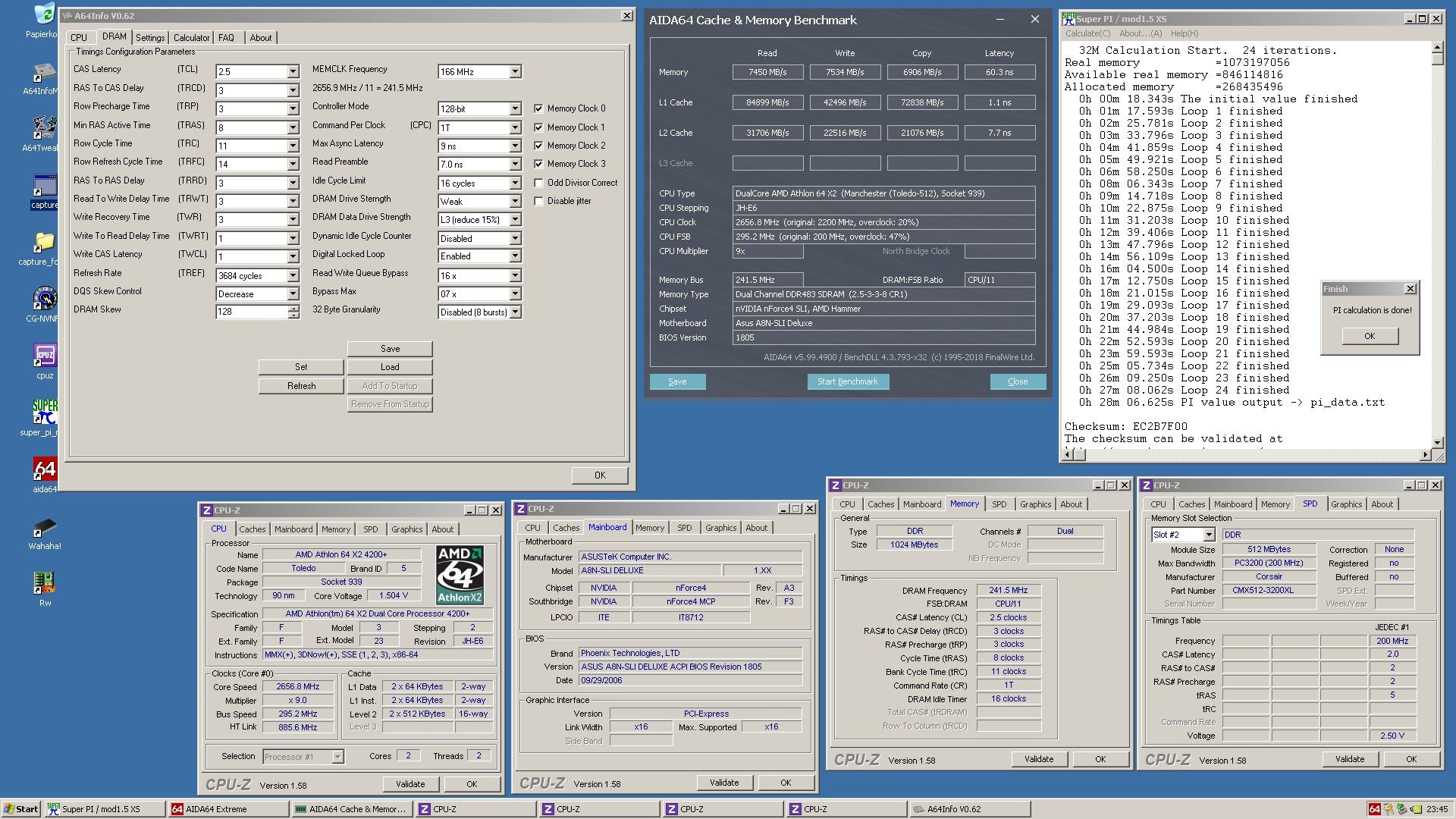Click the Windows Start button
1456x819 pixels.
click(x=20, y=809)
